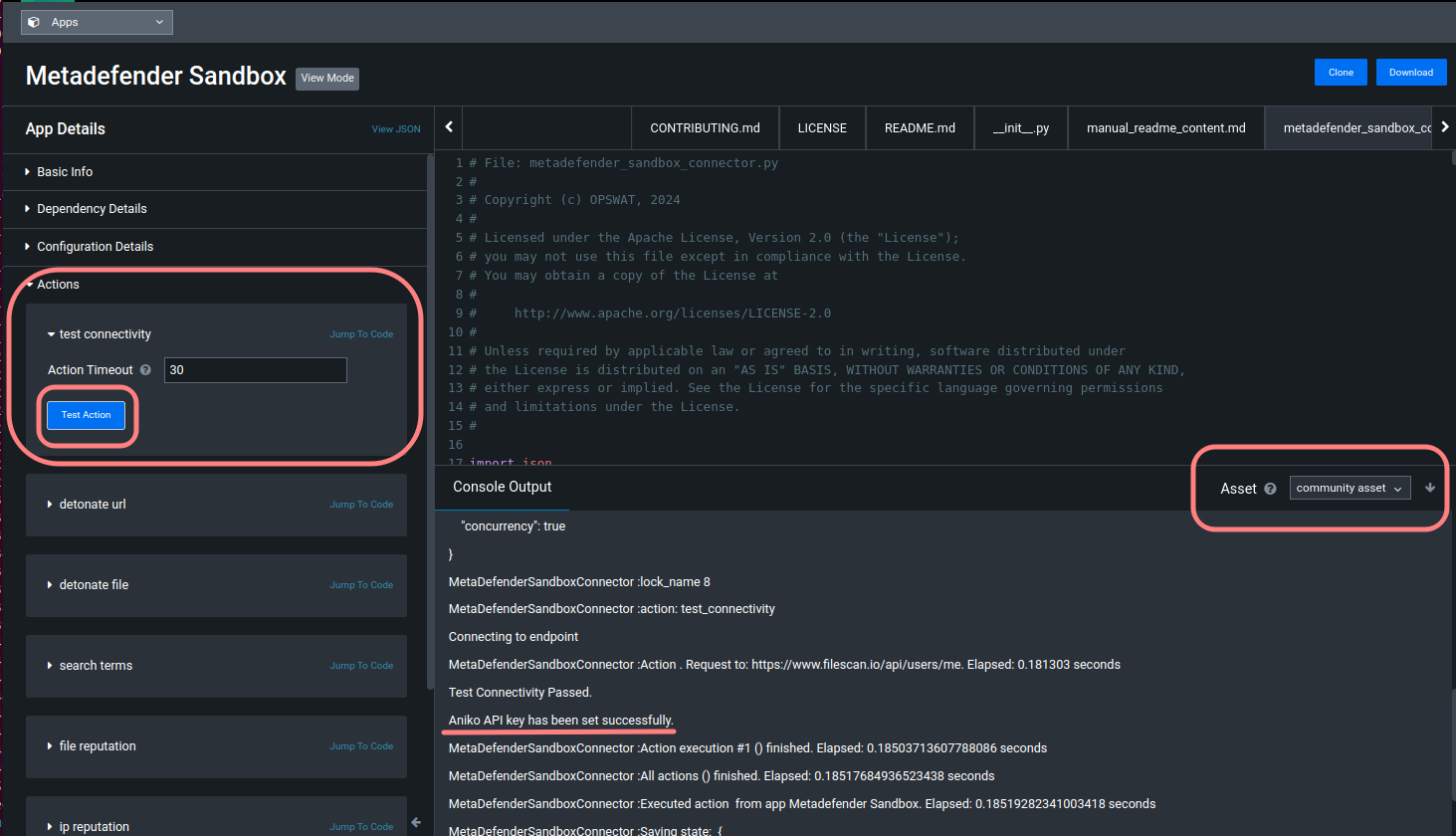
Task: Click the 'File: metadefender_sandbox_connector.py' code line
Action: (624, 163)
